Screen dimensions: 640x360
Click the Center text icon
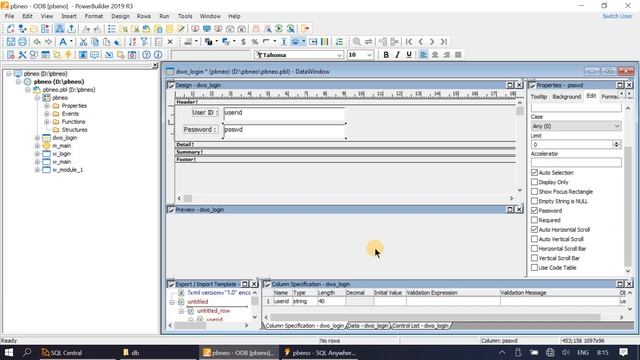pyautogui.click(x=435, y=55)
